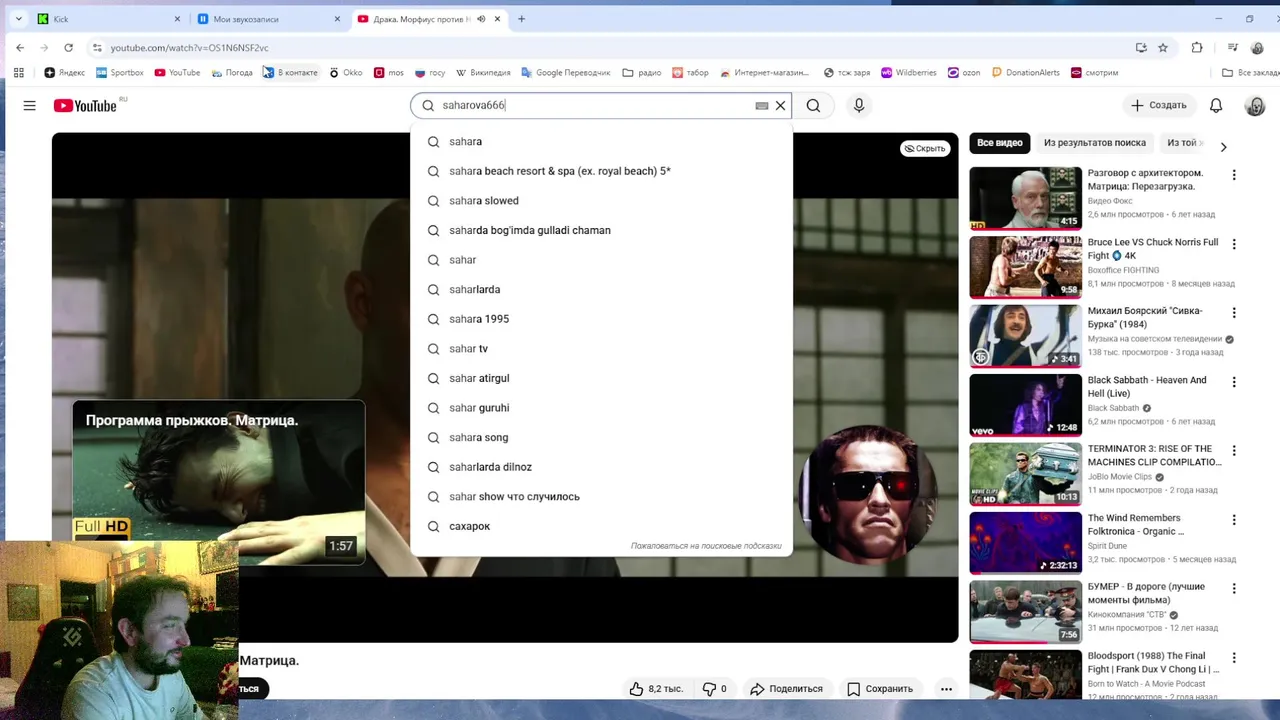Screen dimensions: 1280x720
Task: Open the Sportbox bookmark
Action: (x=120, y=72)
